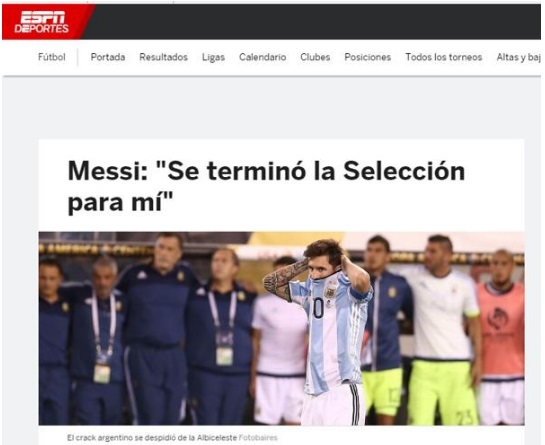Click the photo caption about the Albiceleste
Image resolution: width=545 pixels, height=445 pixels.
pyautogui.click(x=152, y=438)
